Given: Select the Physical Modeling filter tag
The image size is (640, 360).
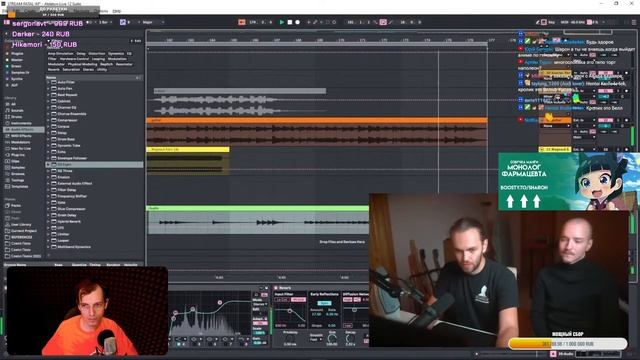Looking at the screenshot, I should point(82,64).
